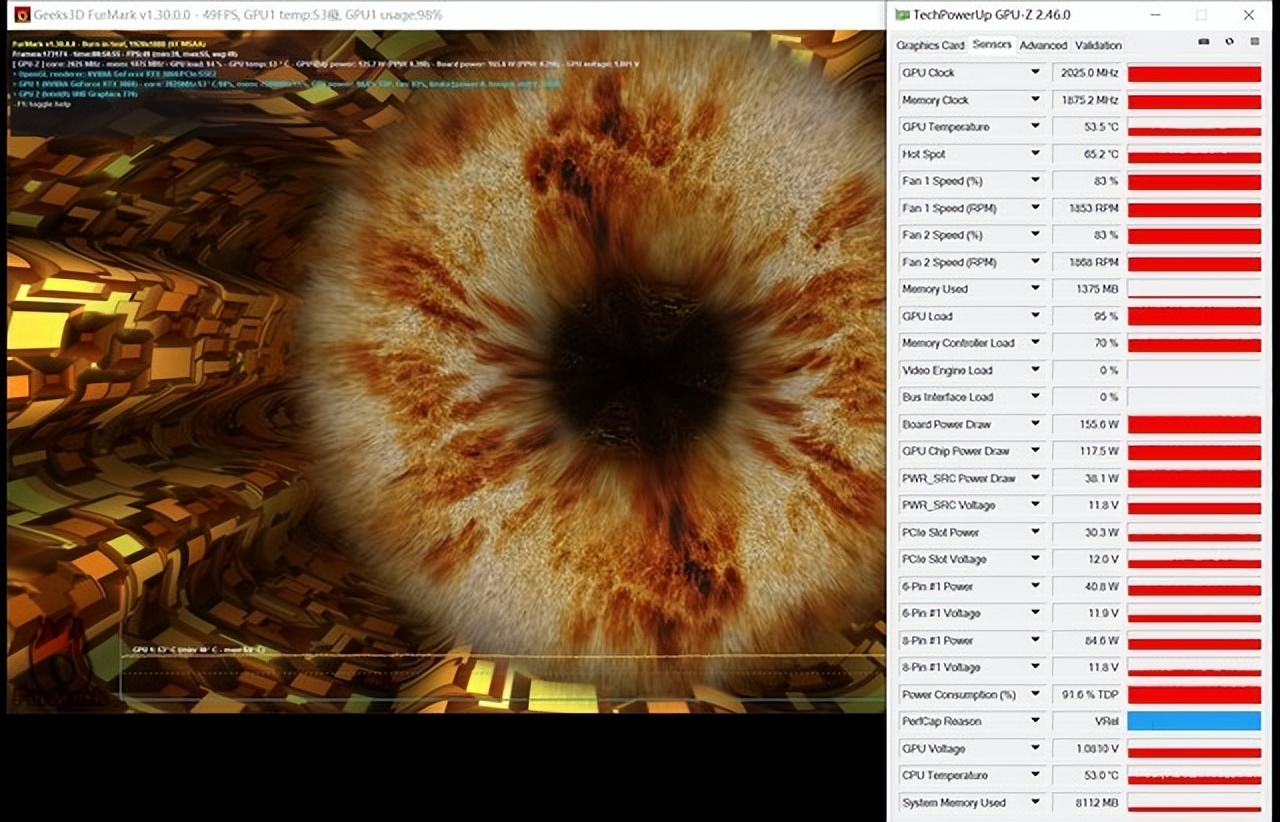Click the GPU Clock value 2025.0 MHz

click(1087, 73)
